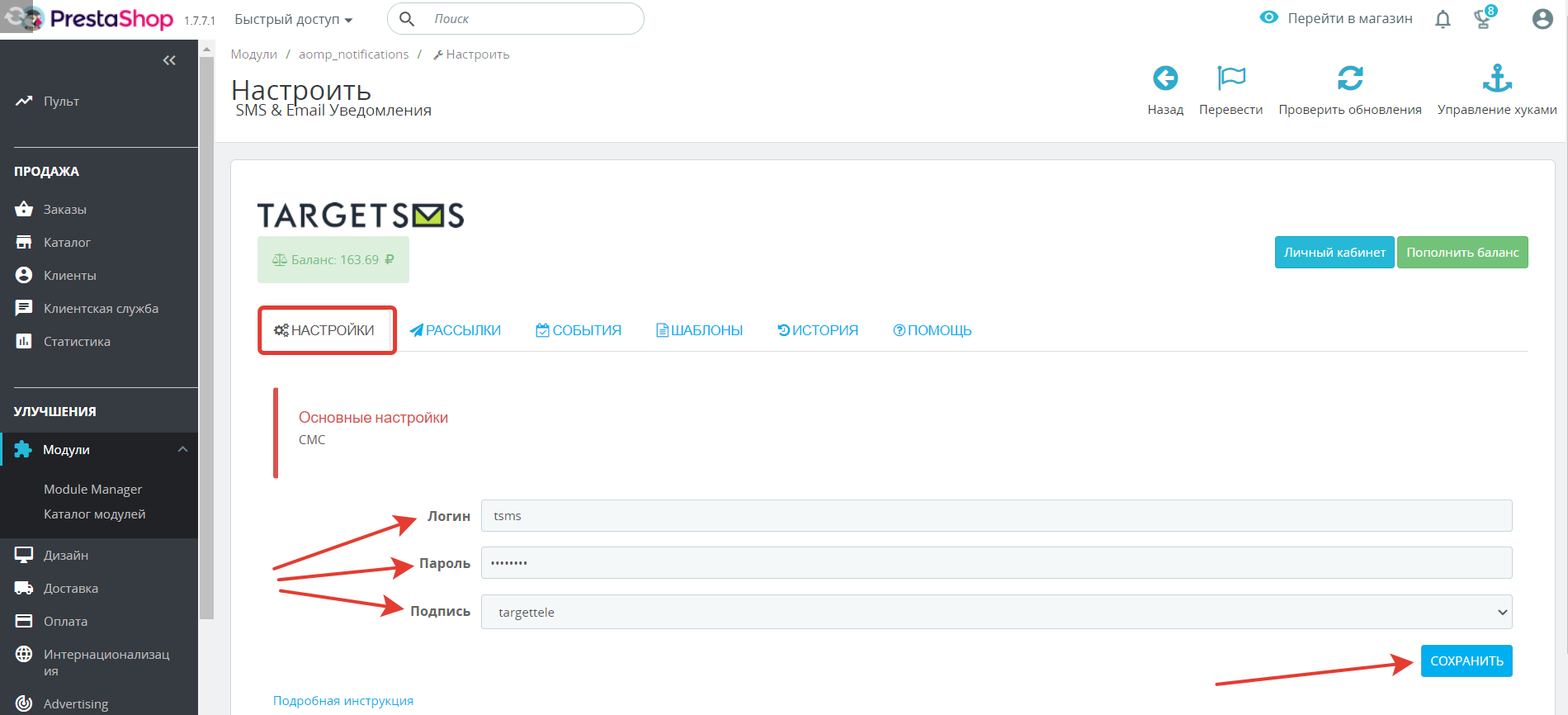Click the Каталог store icon
Screen dimensions: 1568x715
pyautogui.click(x=24, y=242)
